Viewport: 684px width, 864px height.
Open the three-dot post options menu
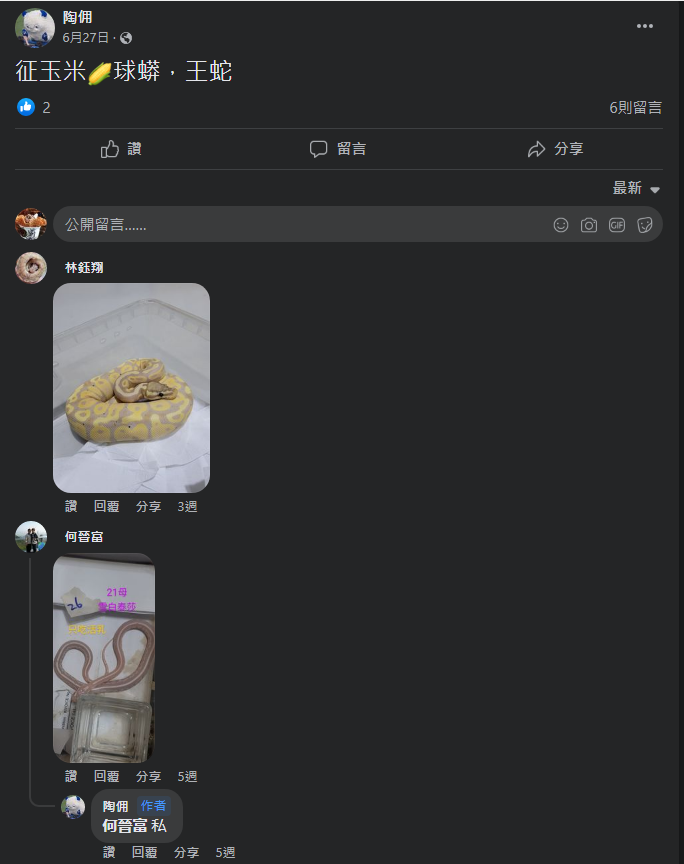point(644,26)
